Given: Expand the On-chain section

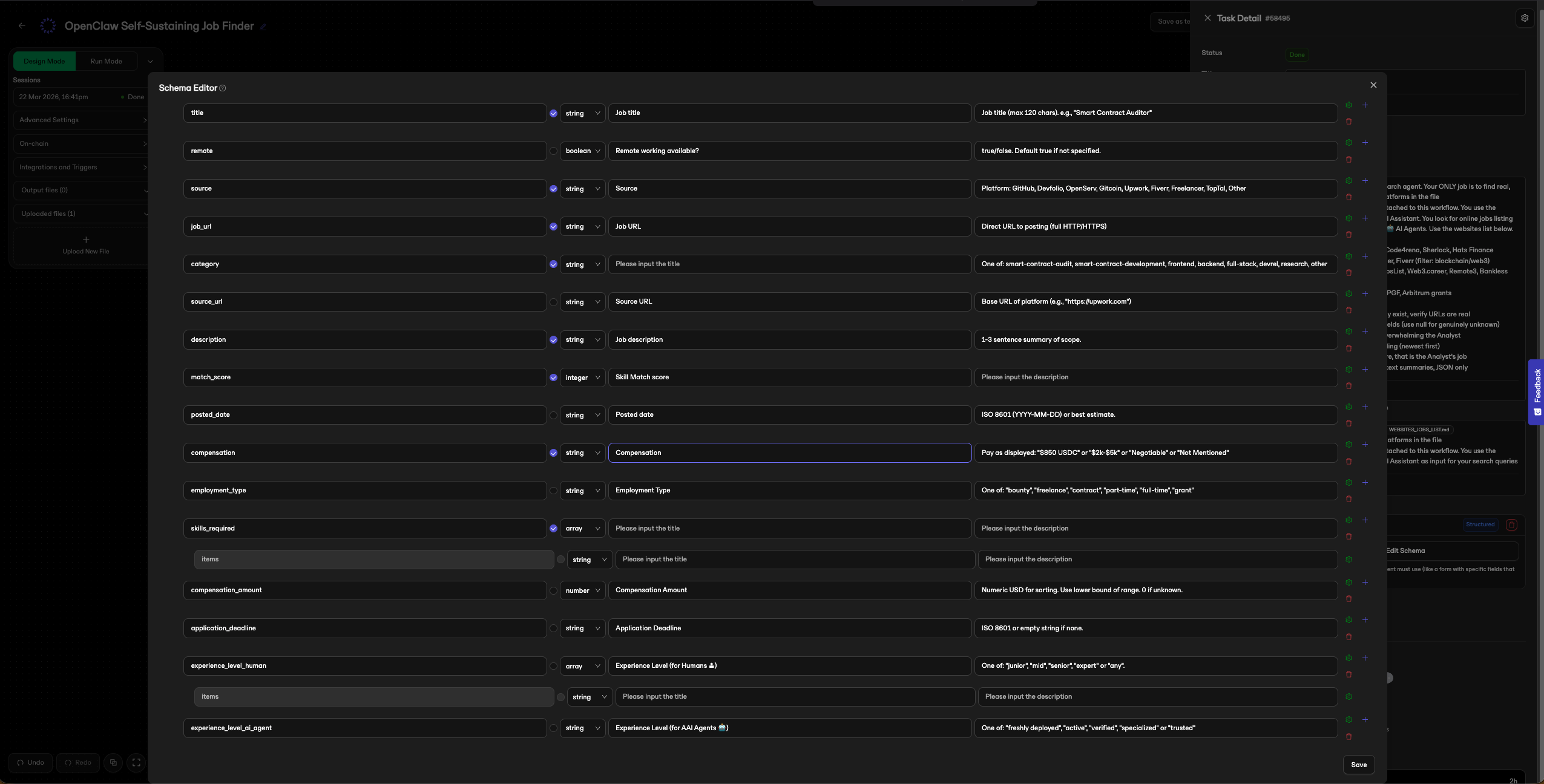Looking at the screenshot, I should (x=81, y=143).
